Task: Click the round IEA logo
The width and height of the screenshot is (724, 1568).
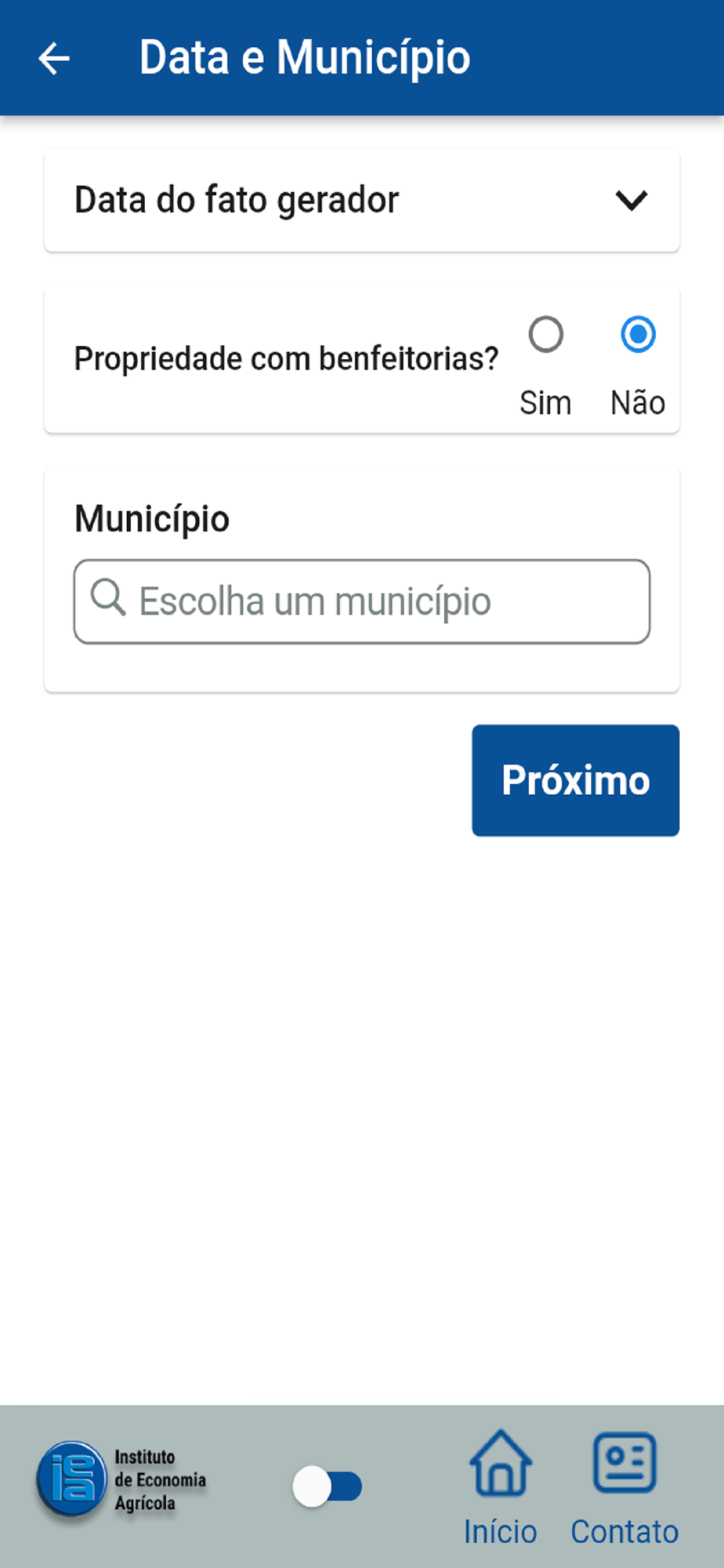Action: (71, 1479)
